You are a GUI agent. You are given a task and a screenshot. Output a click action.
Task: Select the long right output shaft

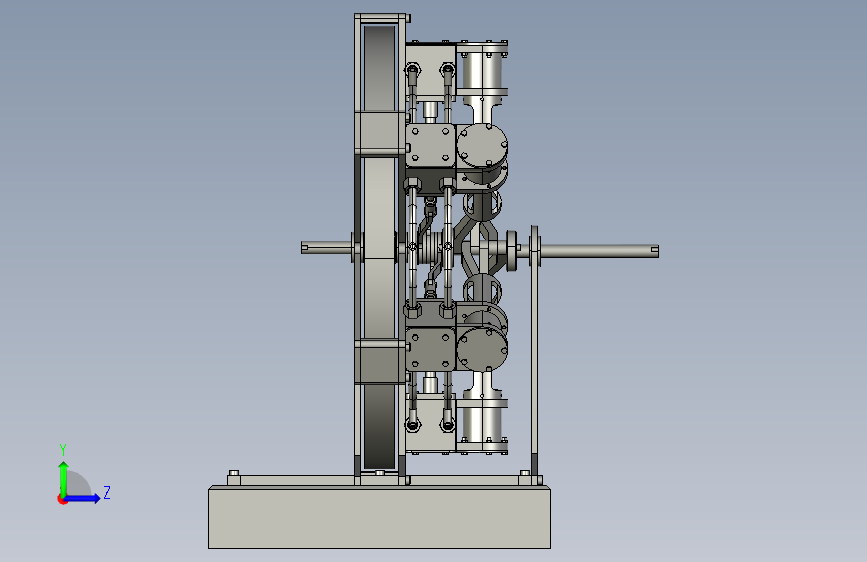point(600,251)
